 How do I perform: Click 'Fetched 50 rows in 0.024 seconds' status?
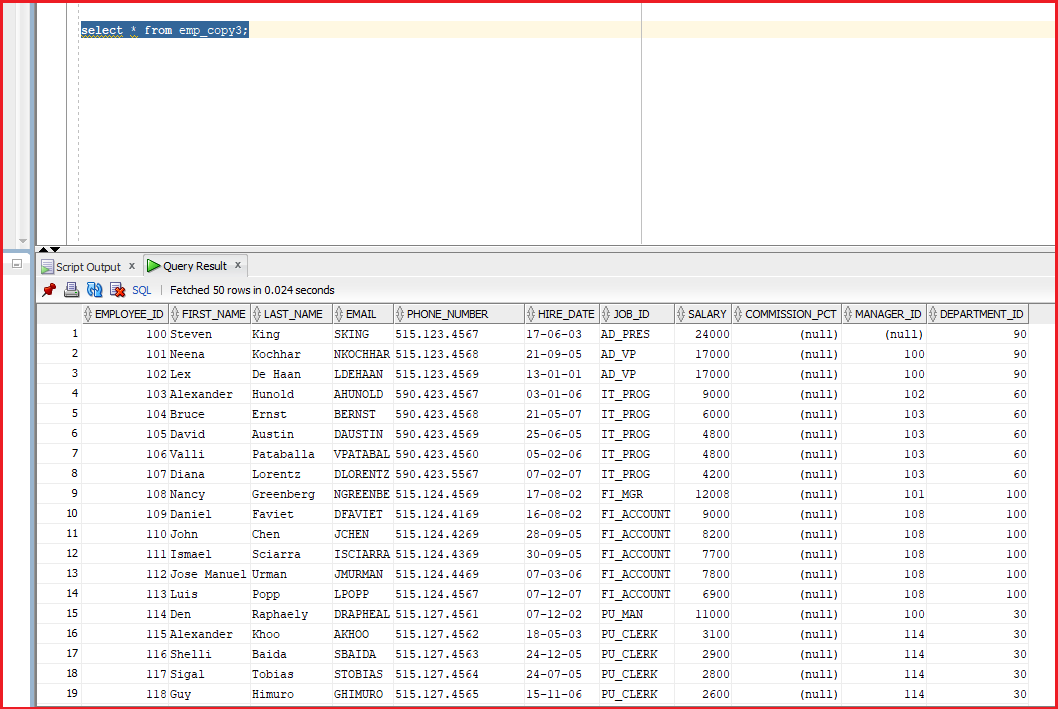(252, 290)
